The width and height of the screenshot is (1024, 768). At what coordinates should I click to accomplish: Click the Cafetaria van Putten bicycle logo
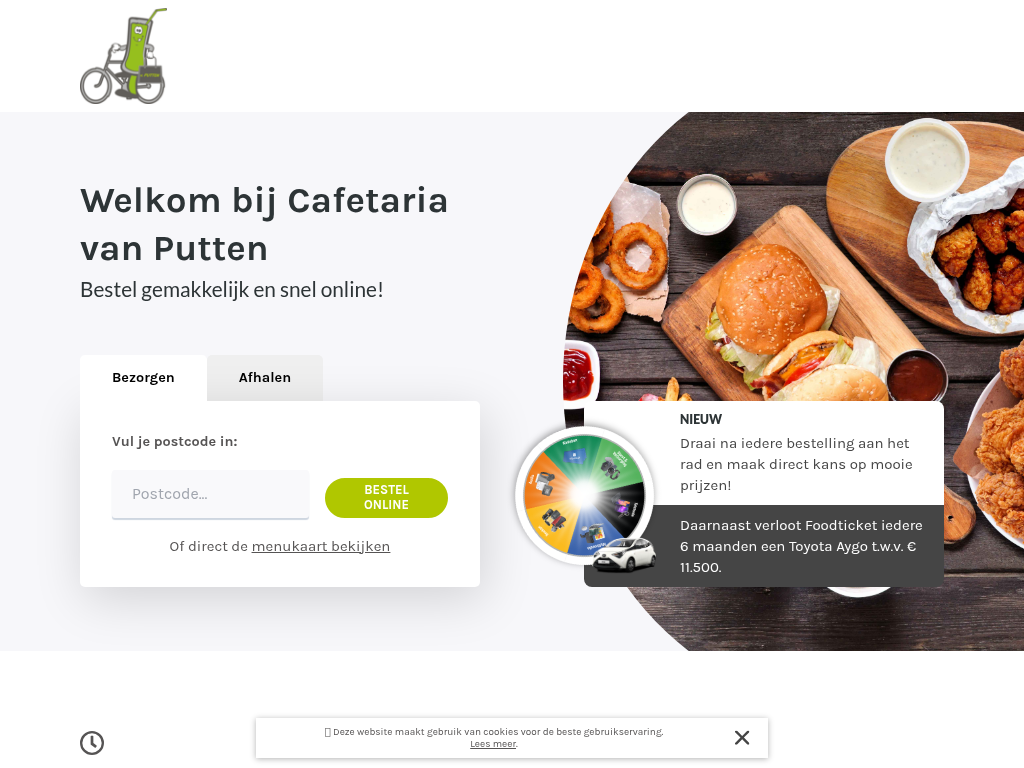tap(123, 56)
